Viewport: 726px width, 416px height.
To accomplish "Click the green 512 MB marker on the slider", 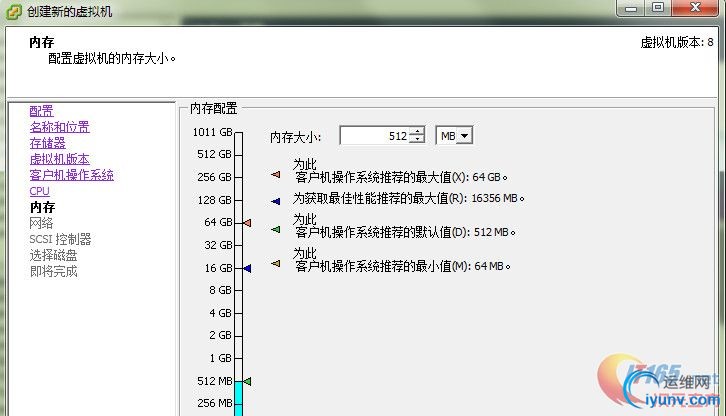I will point(247,381).
